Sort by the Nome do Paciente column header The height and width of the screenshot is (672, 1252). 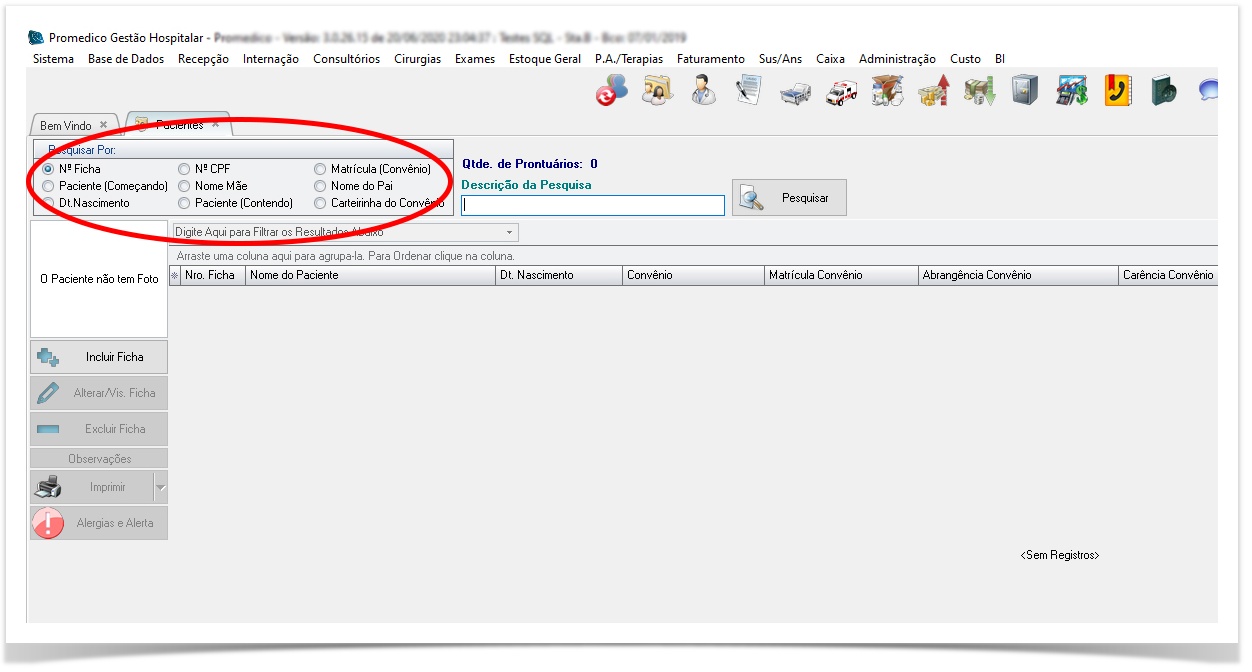370,275
